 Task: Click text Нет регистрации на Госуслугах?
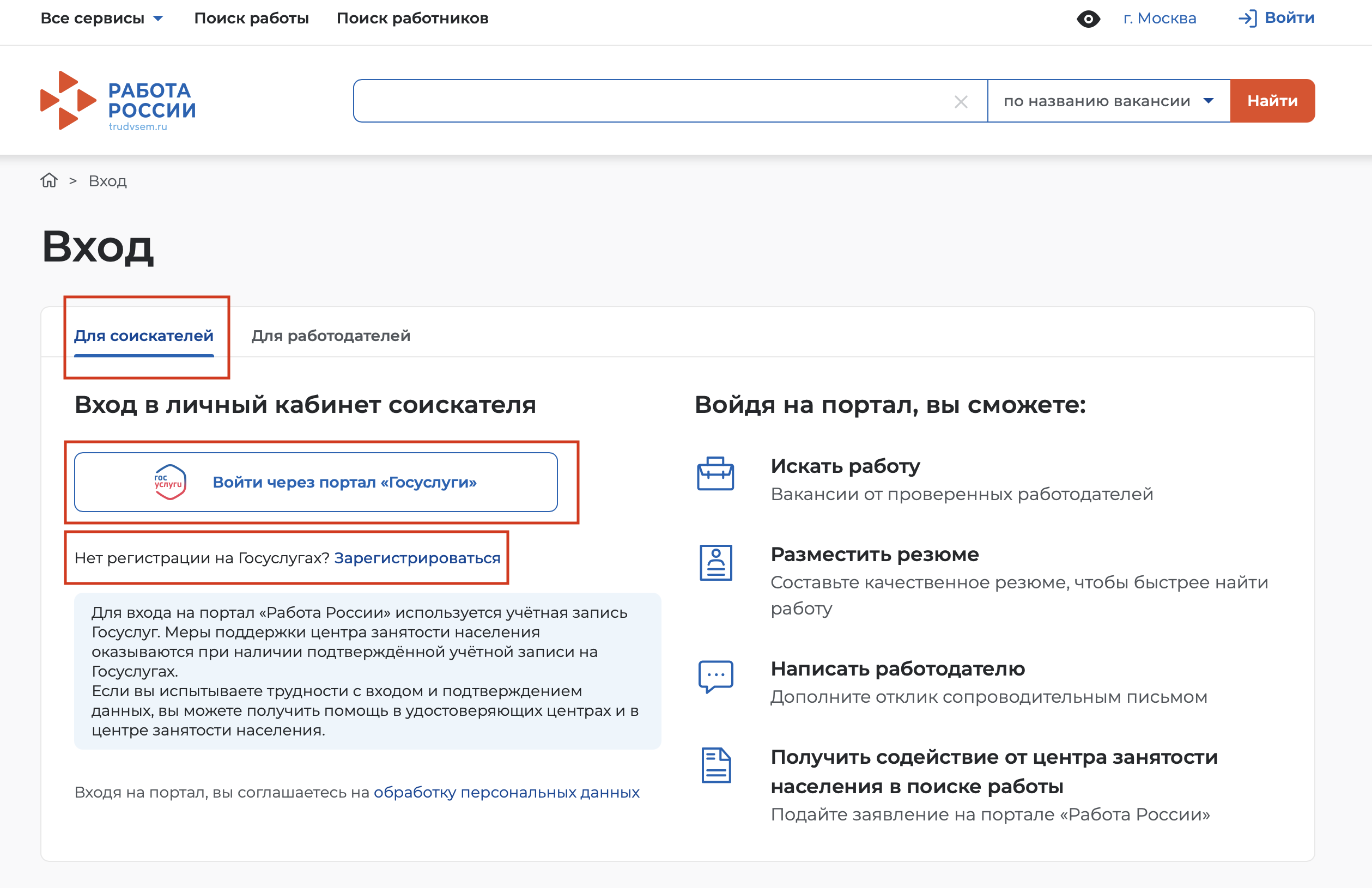tap(202, 558)
